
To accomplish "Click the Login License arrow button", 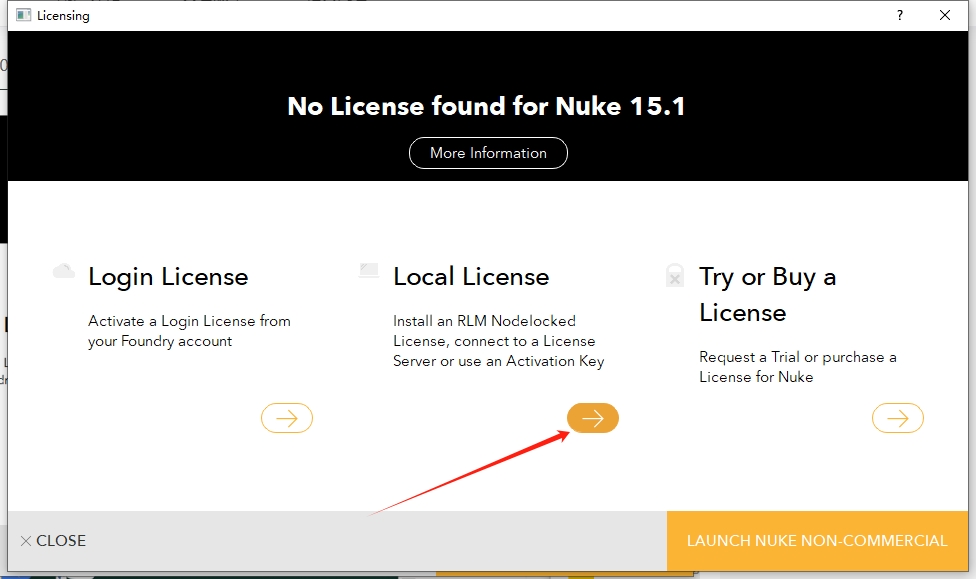I will coord(287,418).
